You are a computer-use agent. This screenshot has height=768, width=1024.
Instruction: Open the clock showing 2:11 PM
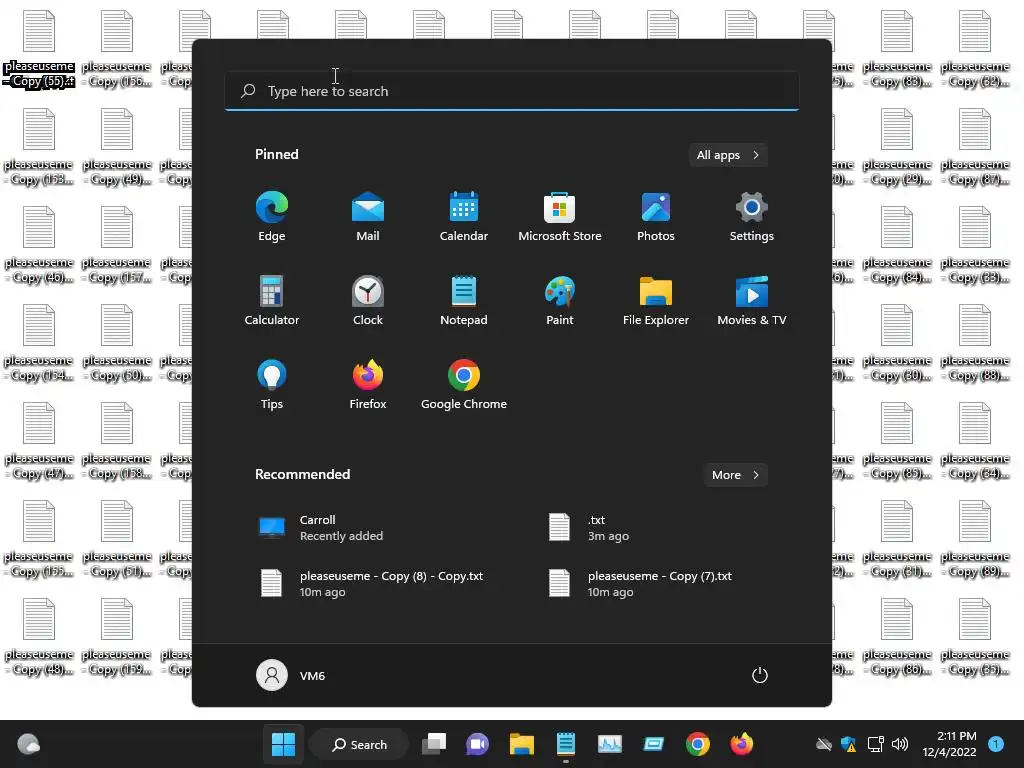tap(949, 744)
